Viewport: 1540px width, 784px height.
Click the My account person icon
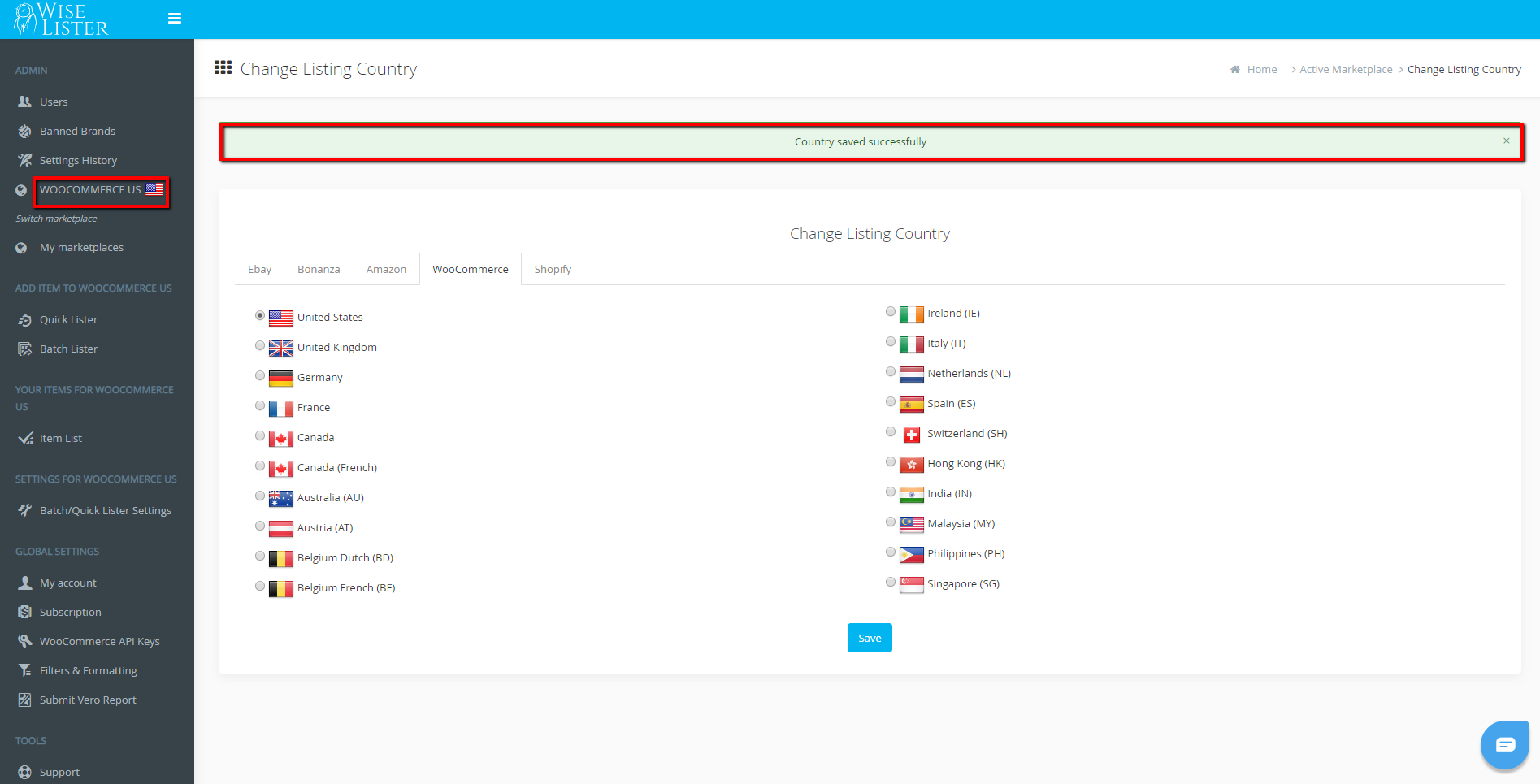click(25, 583)
